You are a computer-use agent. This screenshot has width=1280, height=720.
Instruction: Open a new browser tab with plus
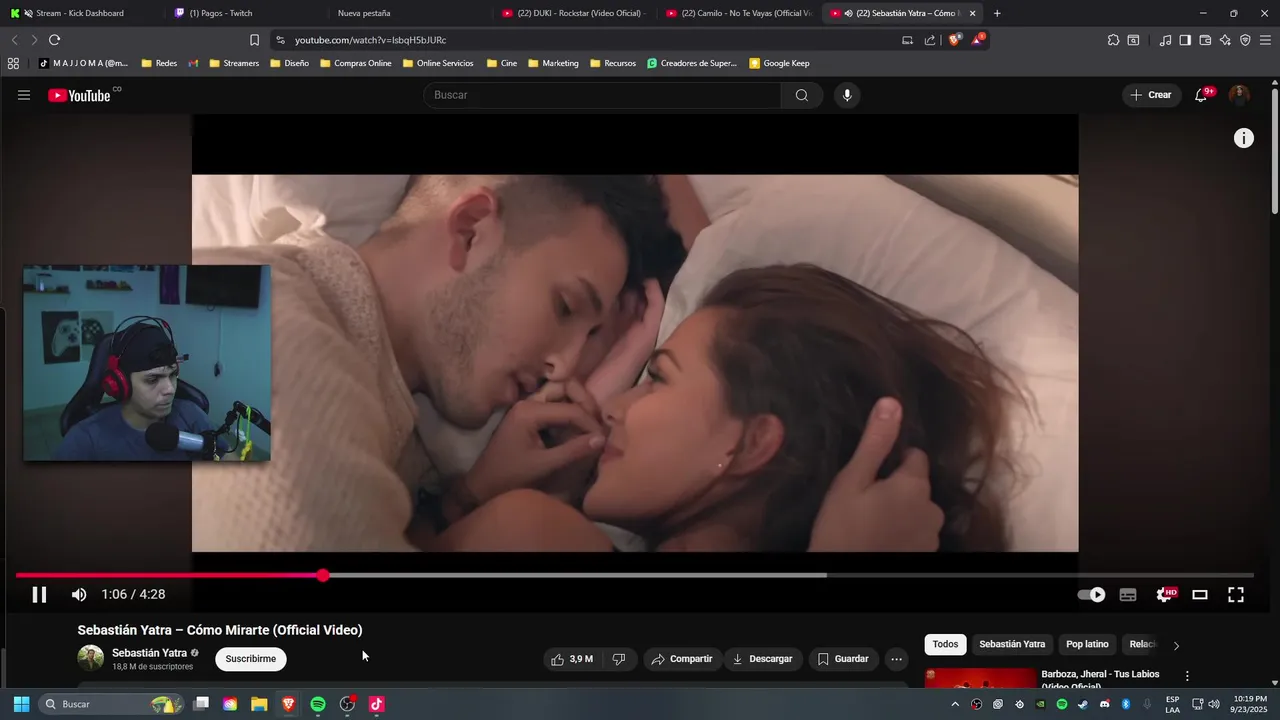tap(997, 13)
